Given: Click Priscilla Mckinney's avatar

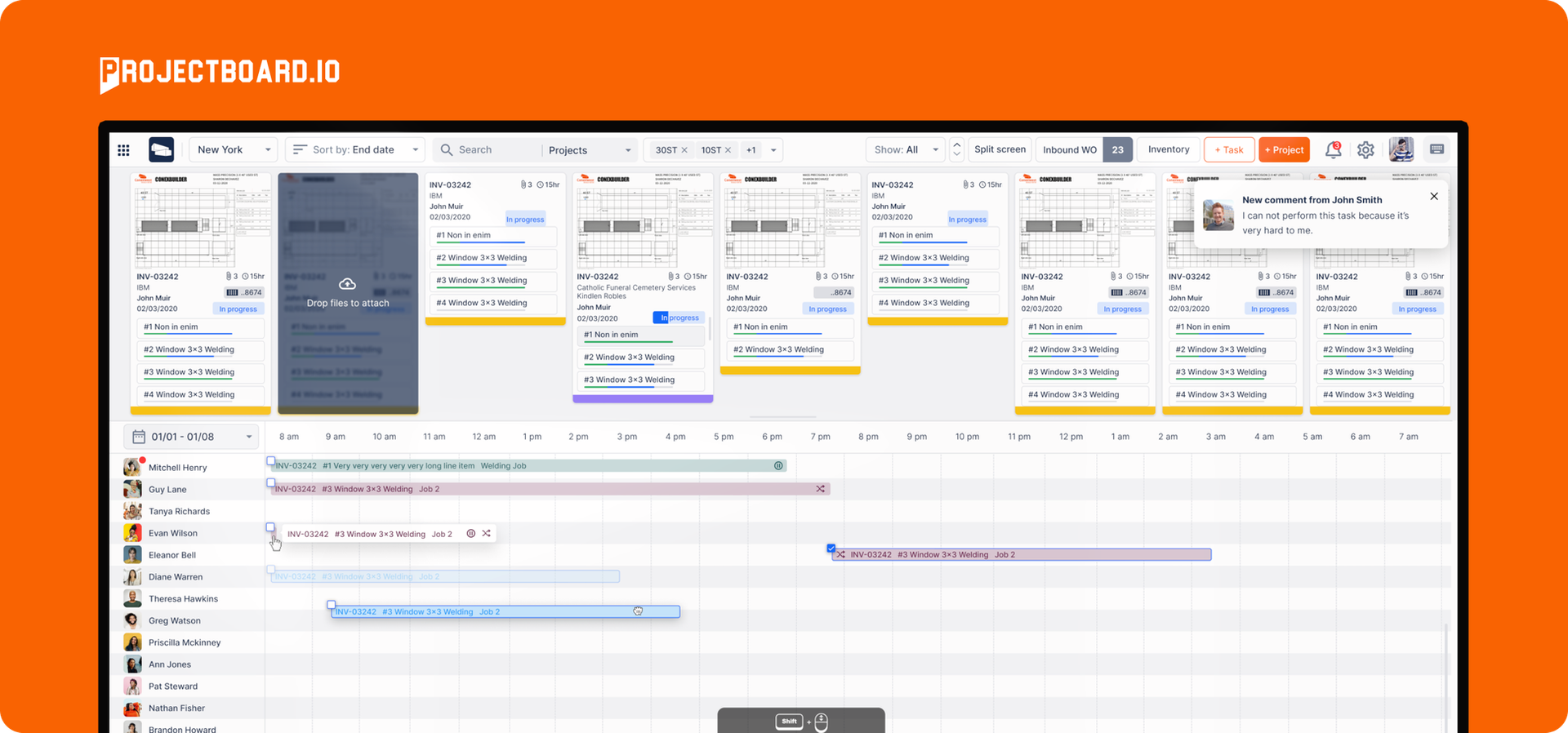Looking at the screenshot, I should pos(132,642).
